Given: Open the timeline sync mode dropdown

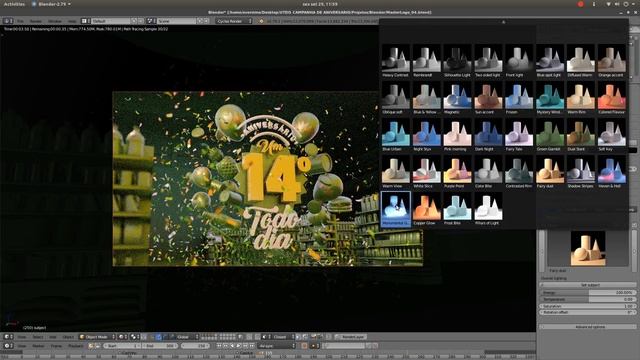Looking at the screenshot, I should pos(276,346).
